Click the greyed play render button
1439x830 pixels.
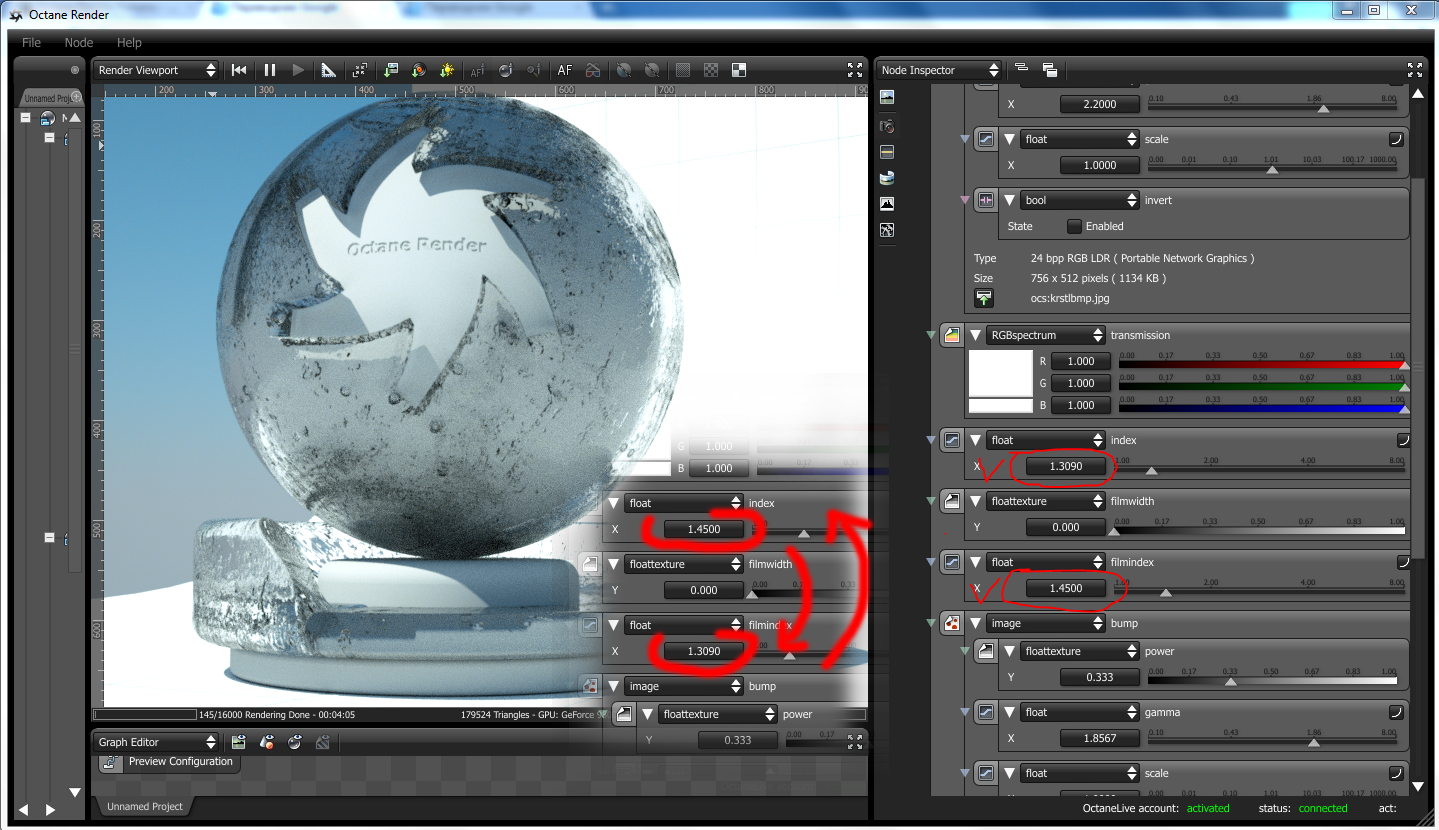[298, 70]
